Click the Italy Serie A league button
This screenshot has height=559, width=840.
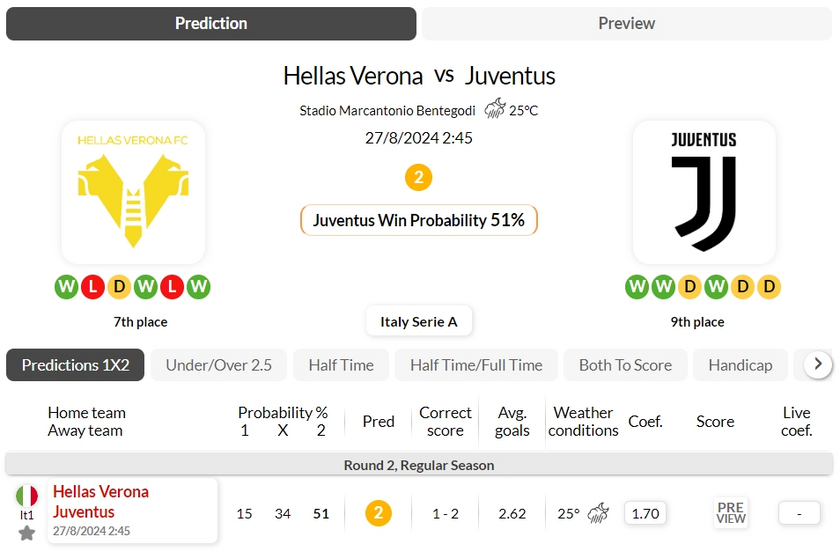coord(419,321)
